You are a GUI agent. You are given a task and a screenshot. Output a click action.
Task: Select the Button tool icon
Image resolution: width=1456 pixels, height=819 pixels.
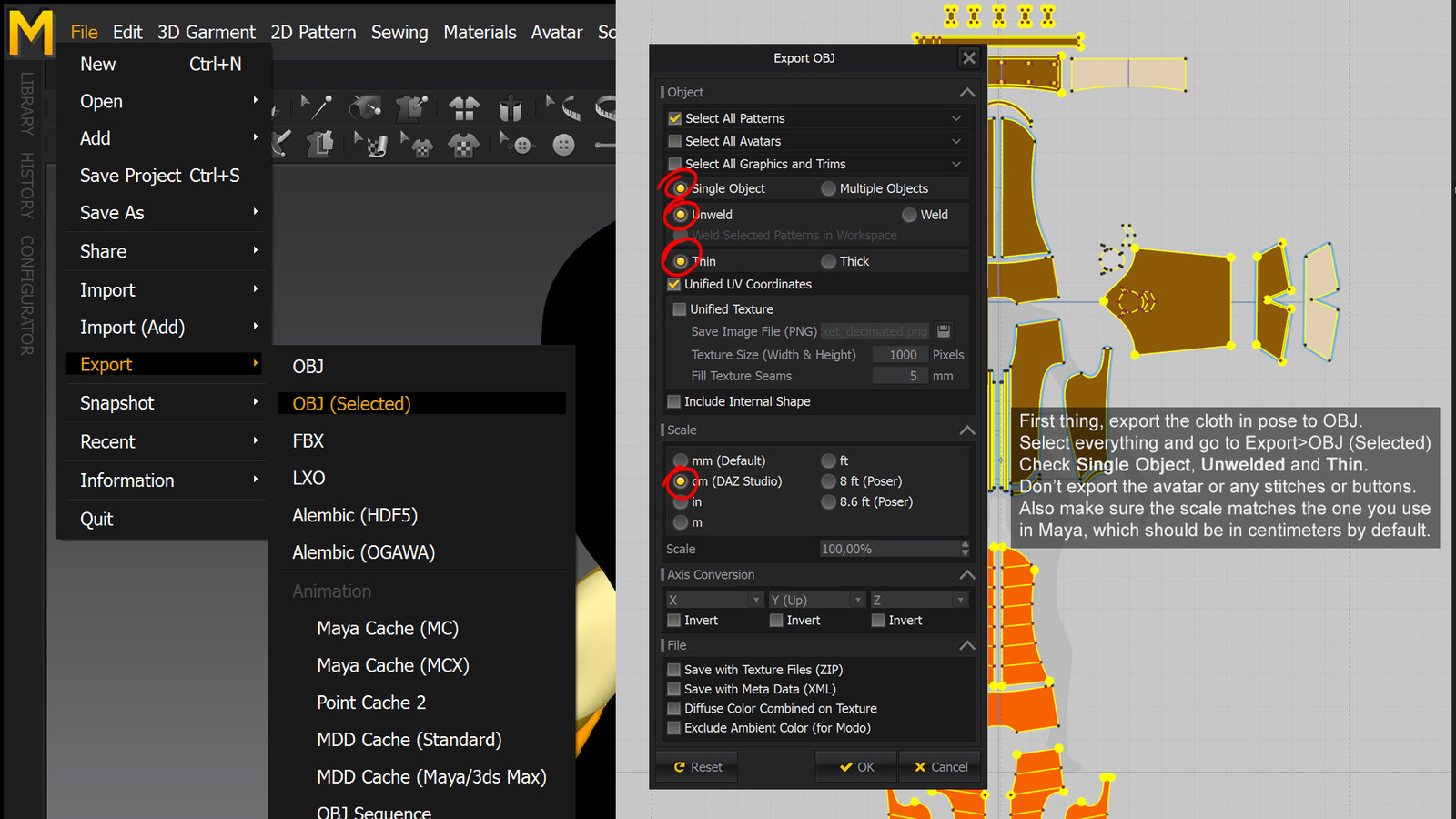(564, 145)
